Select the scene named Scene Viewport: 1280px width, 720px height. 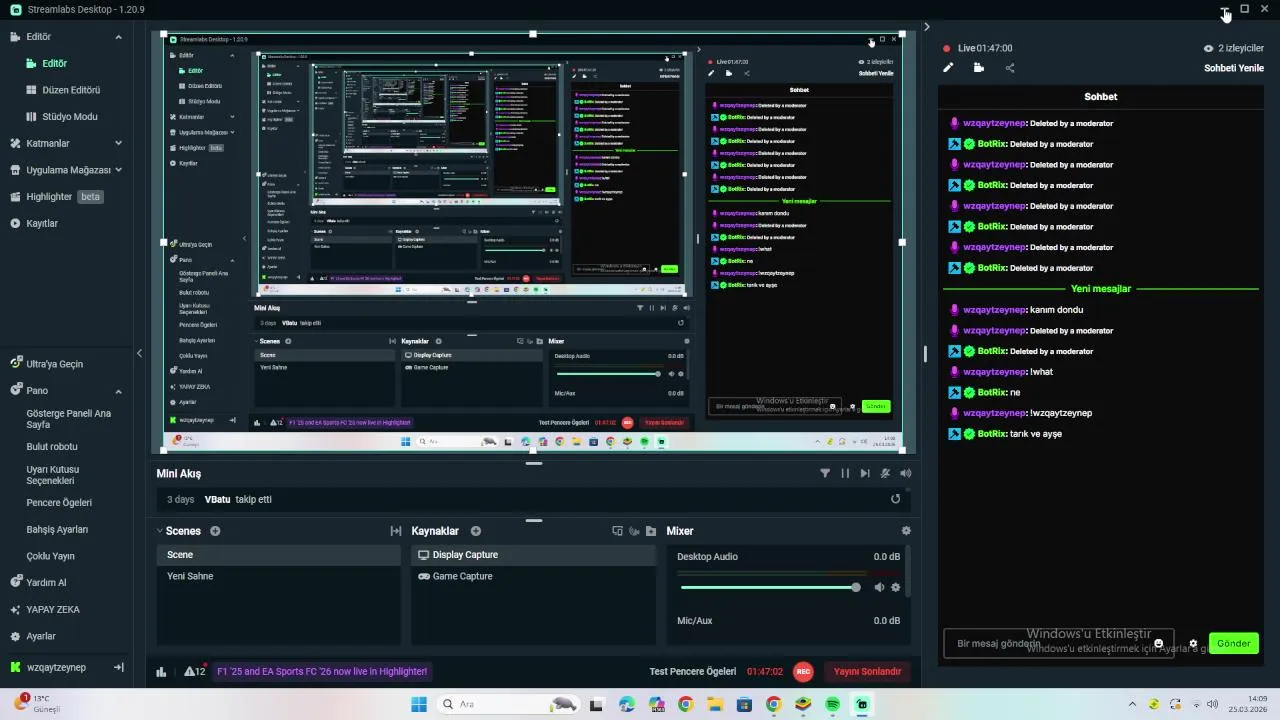pyautogui.click(x=279, y=555)
